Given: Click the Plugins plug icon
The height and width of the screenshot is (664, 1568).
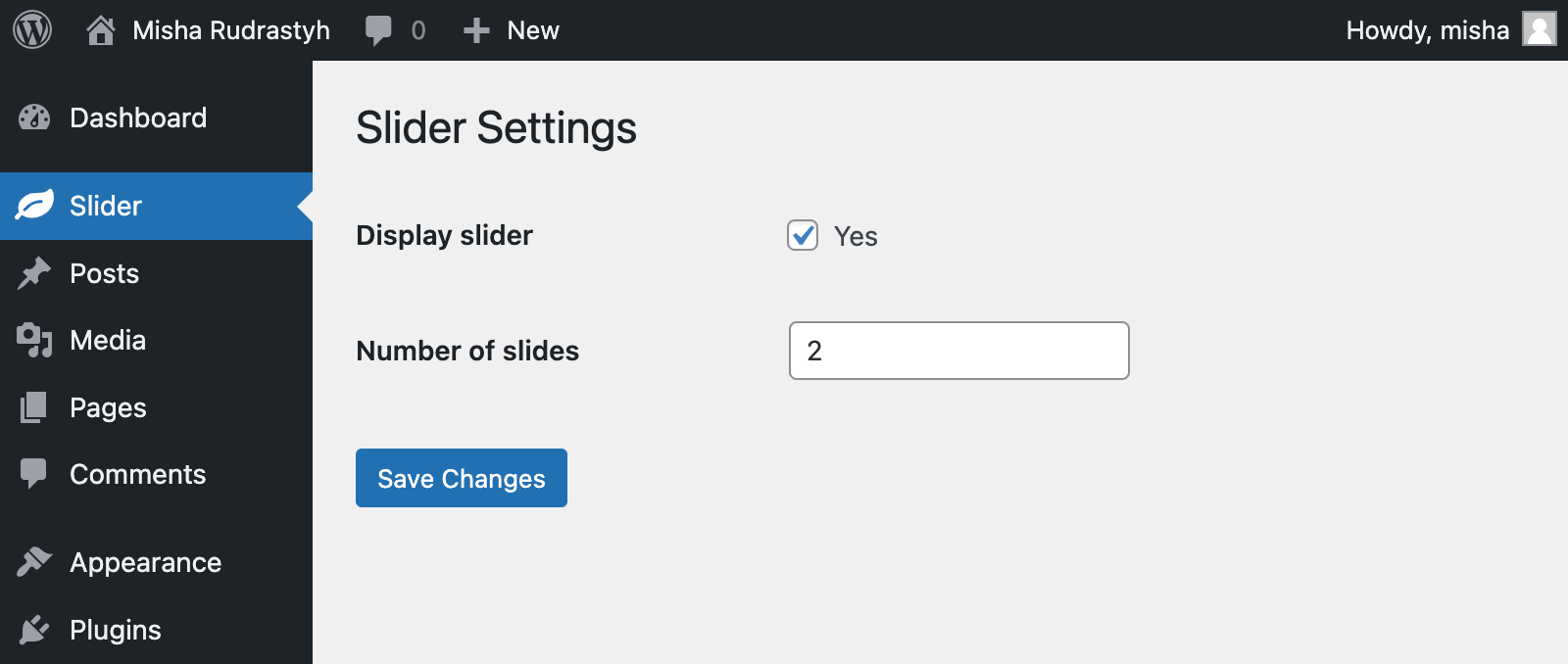Looking at the screenshot, I should [34, 630].
